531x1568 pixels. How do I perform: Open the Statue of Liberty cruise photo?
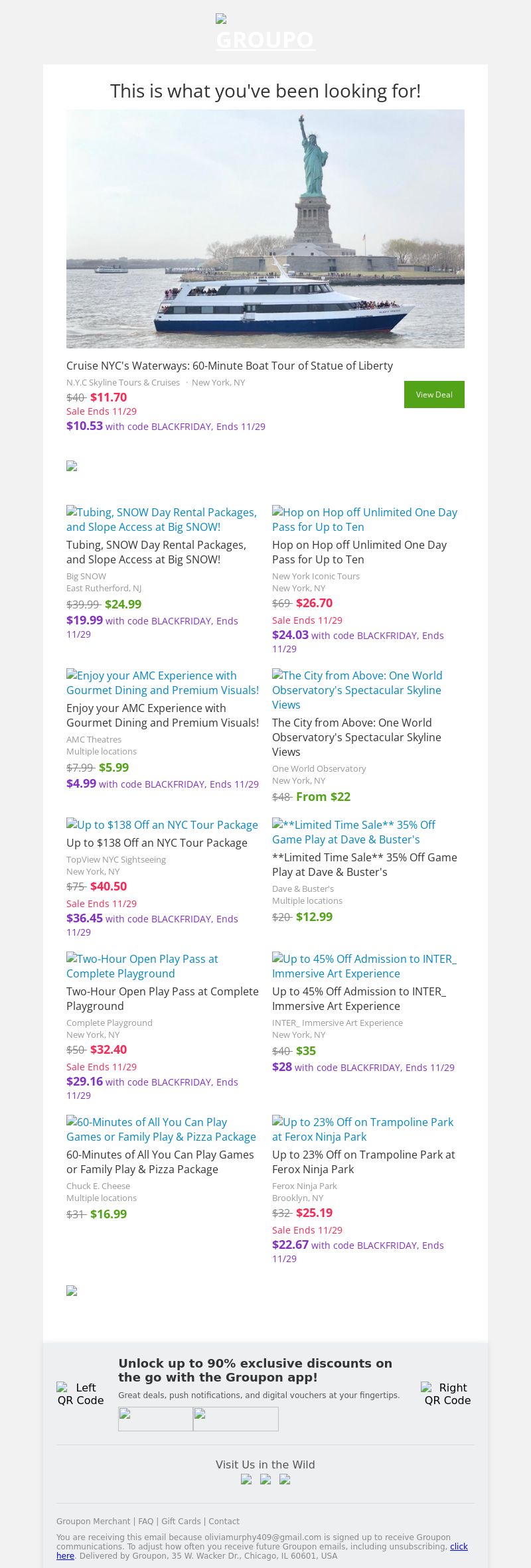[x=265, y=229]
